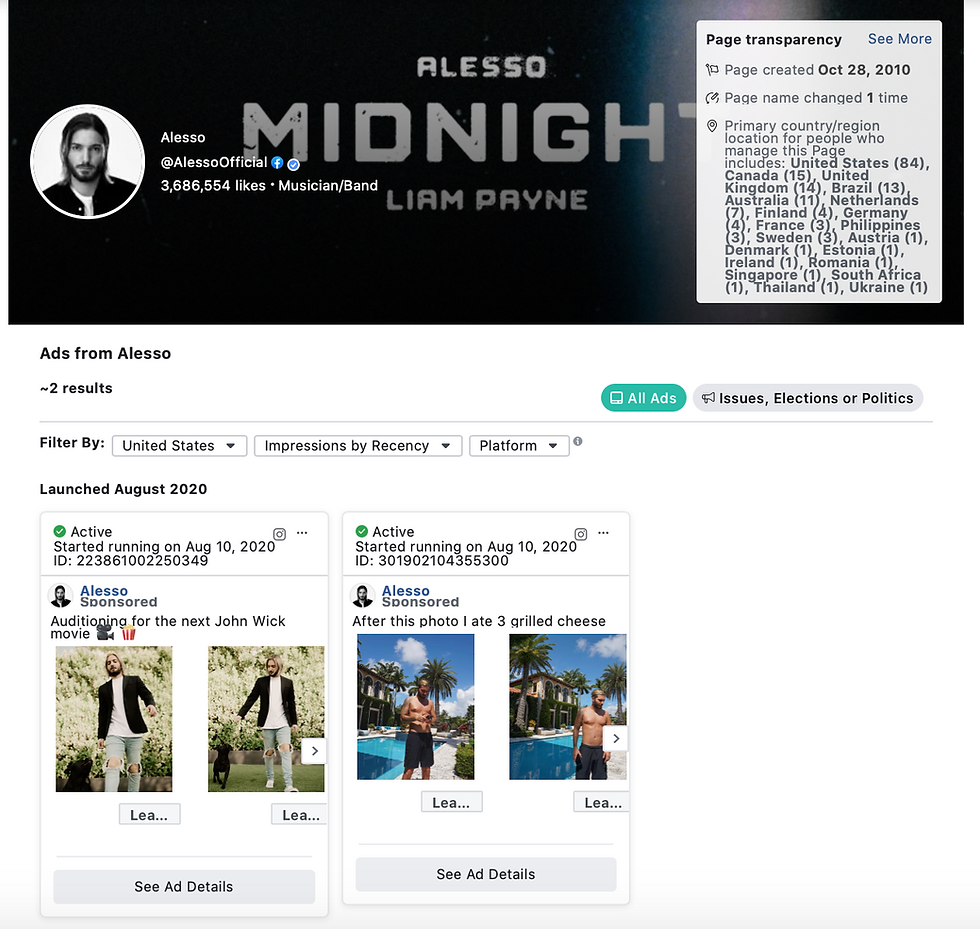Click the info icon beside Platform filter

coord(578,441)
